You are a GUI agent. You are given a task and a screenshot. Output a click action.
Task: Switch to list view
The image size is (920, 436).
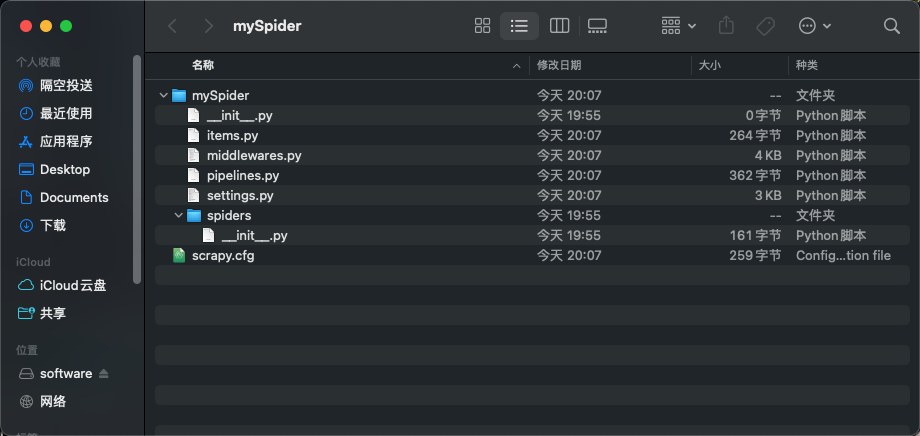tap(519, 26)
